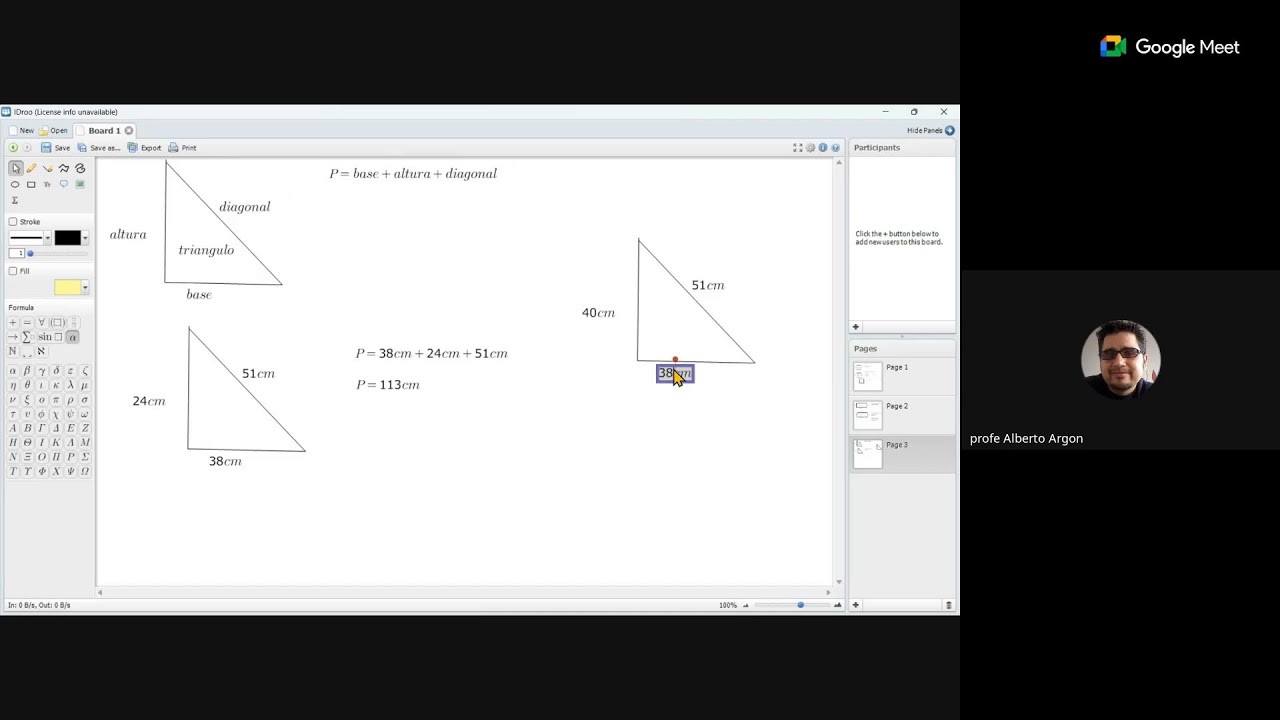Open the stroke color dropdown arrow
This screenshot has width=1280, height=720.
pyautogui.click(x=85, y=238)
